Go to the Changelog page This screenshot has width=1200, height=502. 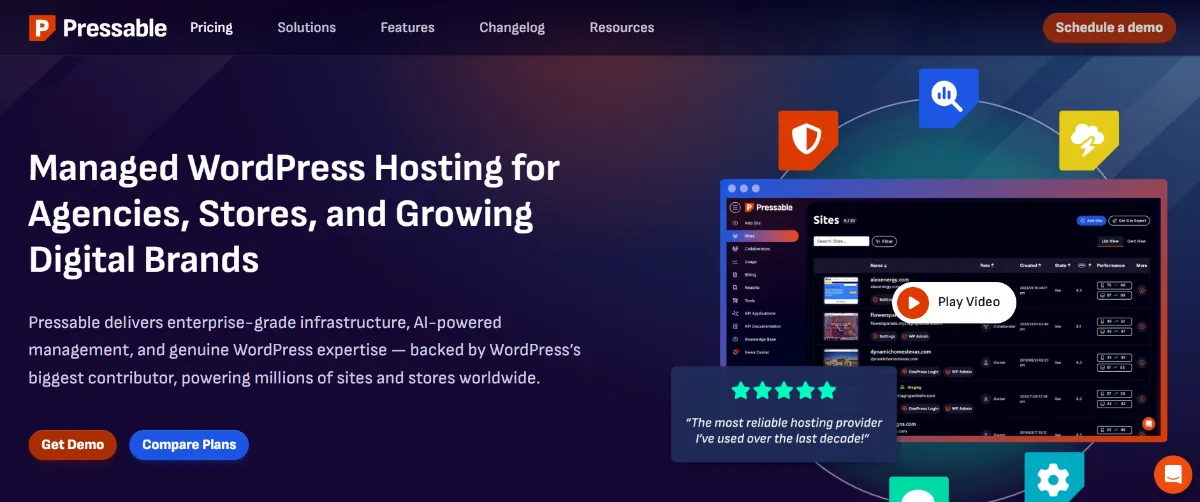pos(512,28)
